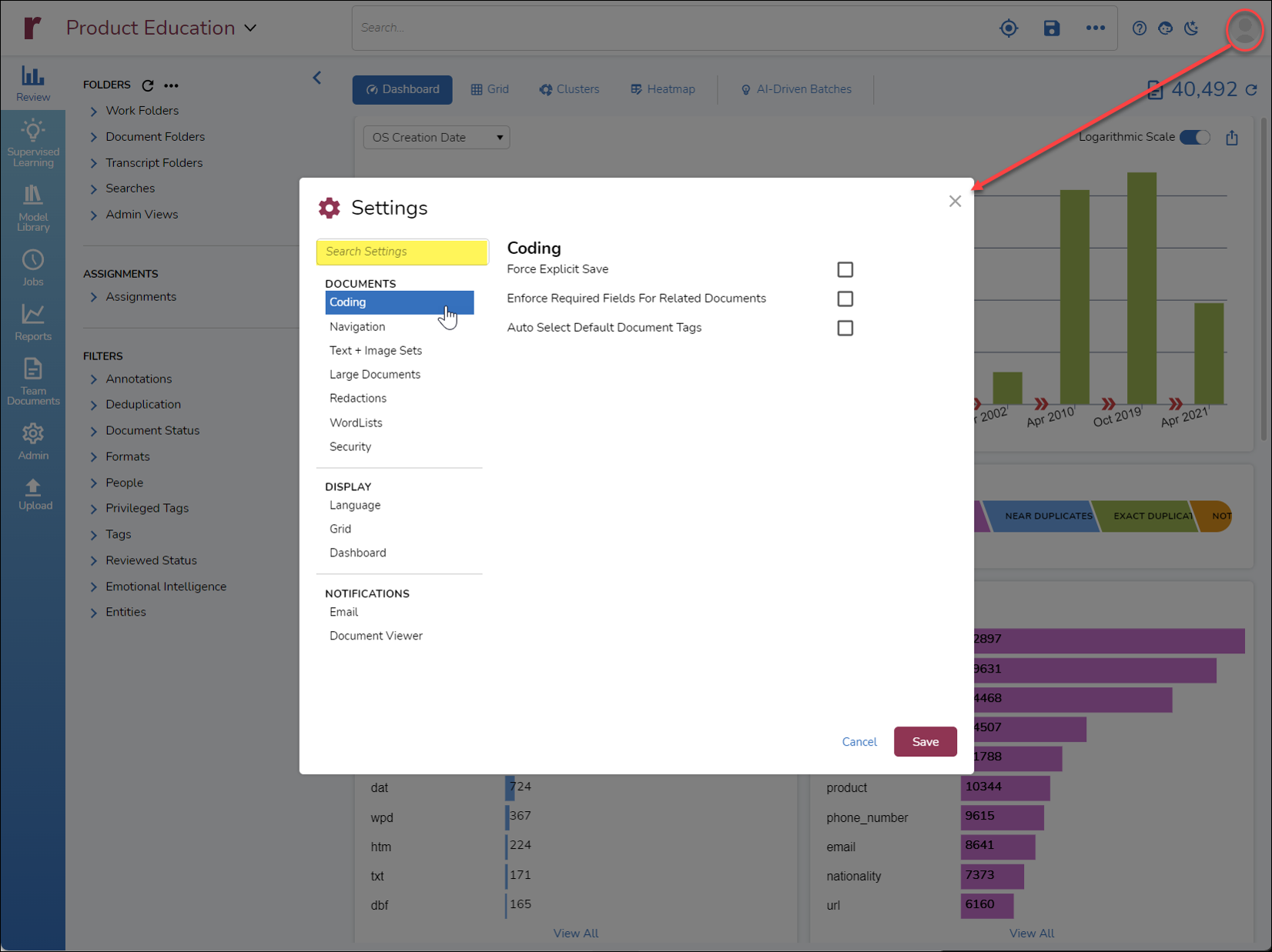The width and height of the screenshot is (1272, 952).
Task: Select Navigation in Settings menu
Action: [357, 326]
